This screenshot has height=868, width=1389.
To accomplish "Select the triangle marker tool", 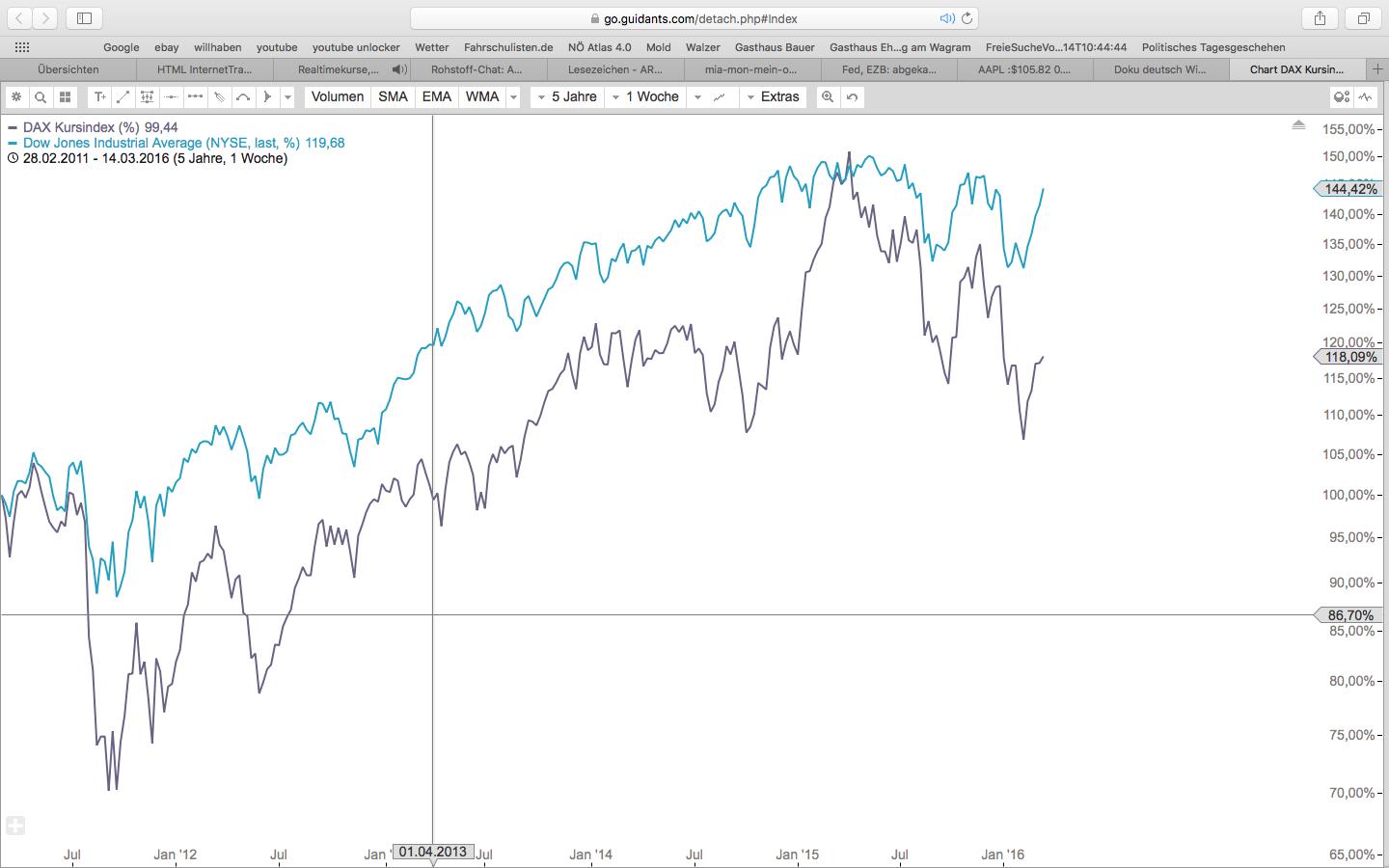I will pyautogui.click(x=267, y=96).
